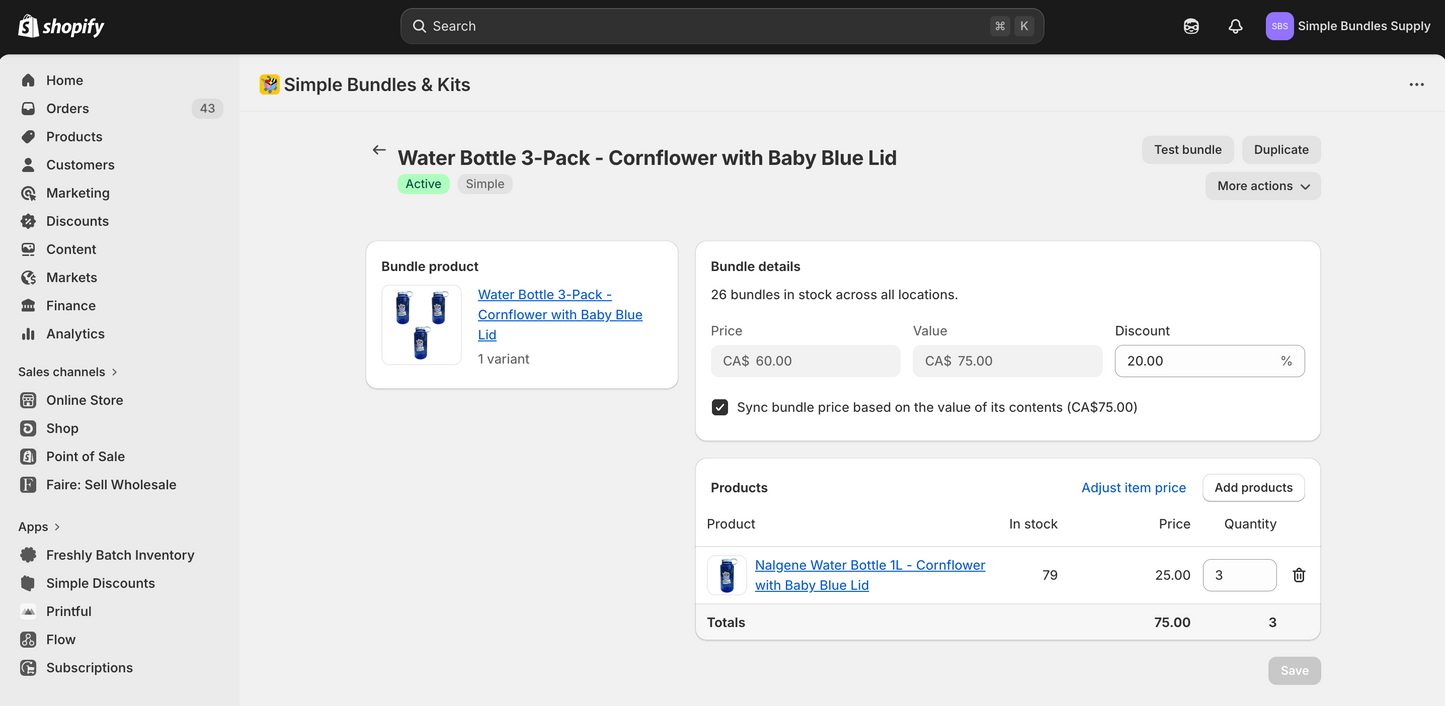Open the SBS store avatar icon

click(1279, 26)
